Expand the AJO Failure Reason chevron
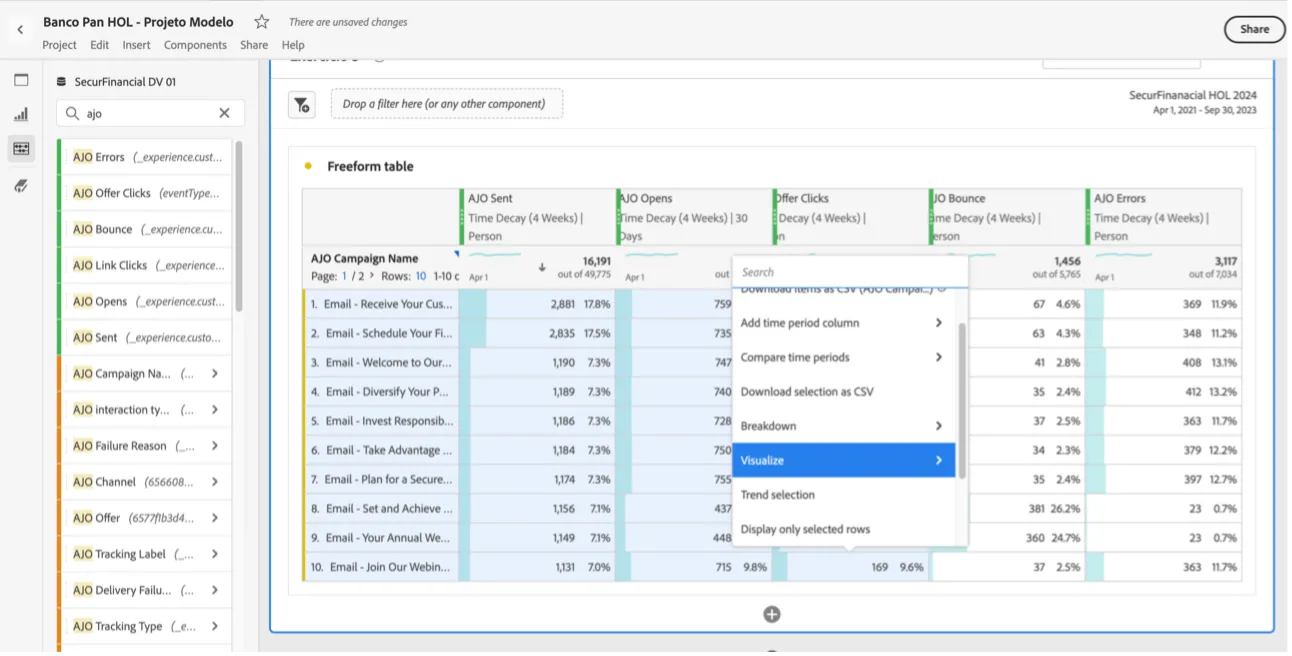 [215, 446]
